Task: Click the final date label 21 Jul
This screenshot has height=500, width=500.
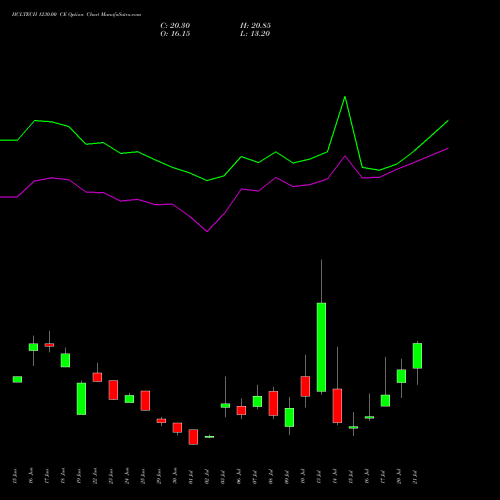Action: click(x=415, y=477)
